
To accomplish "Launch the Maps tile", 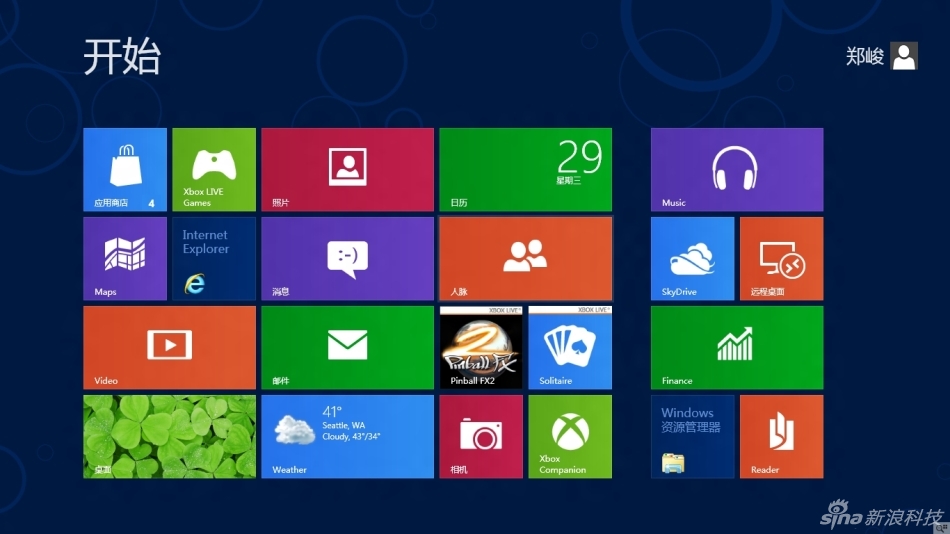I will (125, 258).
